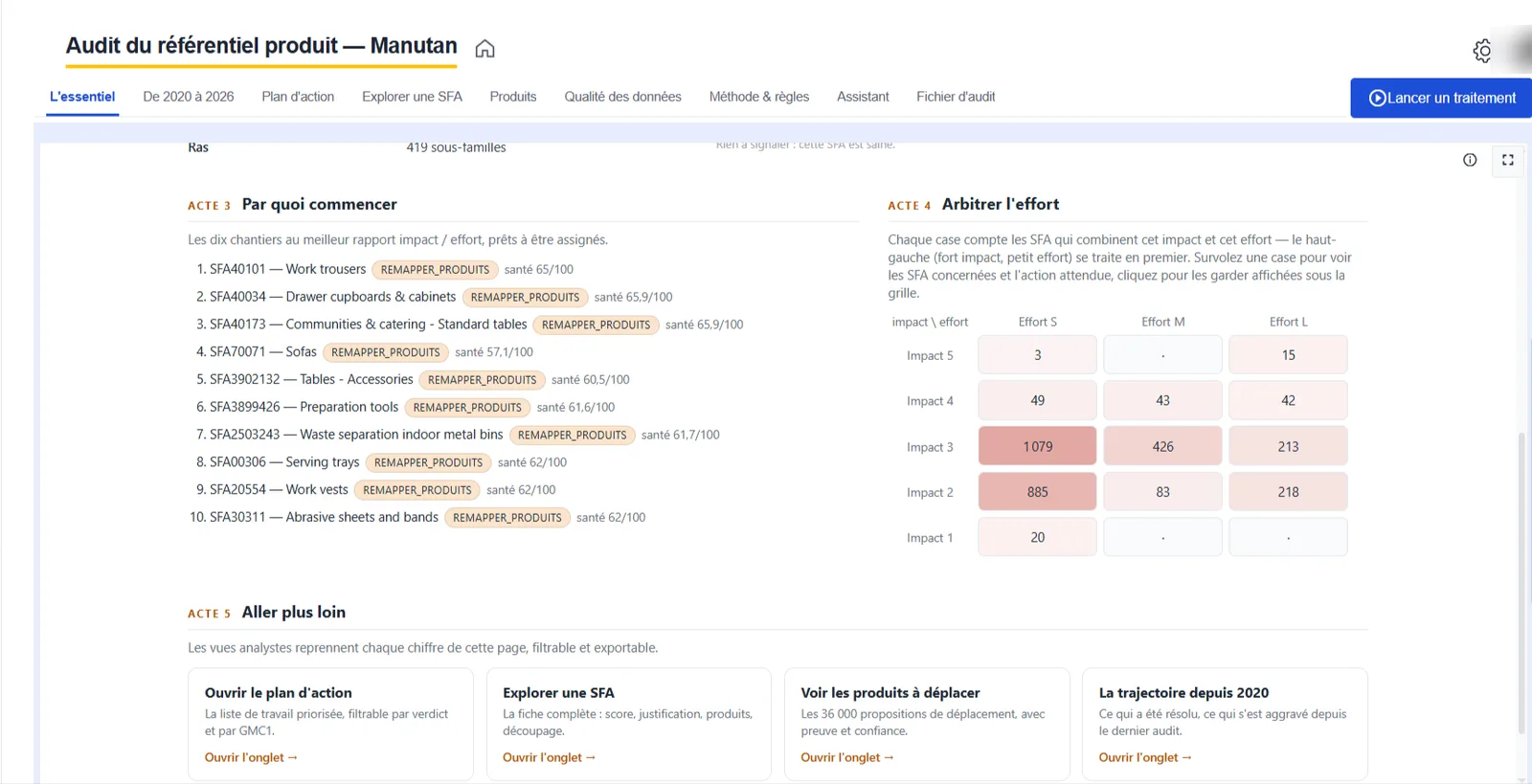Image resolution: width=1532 pixels, height=784 pixels.
Task: Select SFA00306 — Serving trays
Action: click(x=284, y=462)
